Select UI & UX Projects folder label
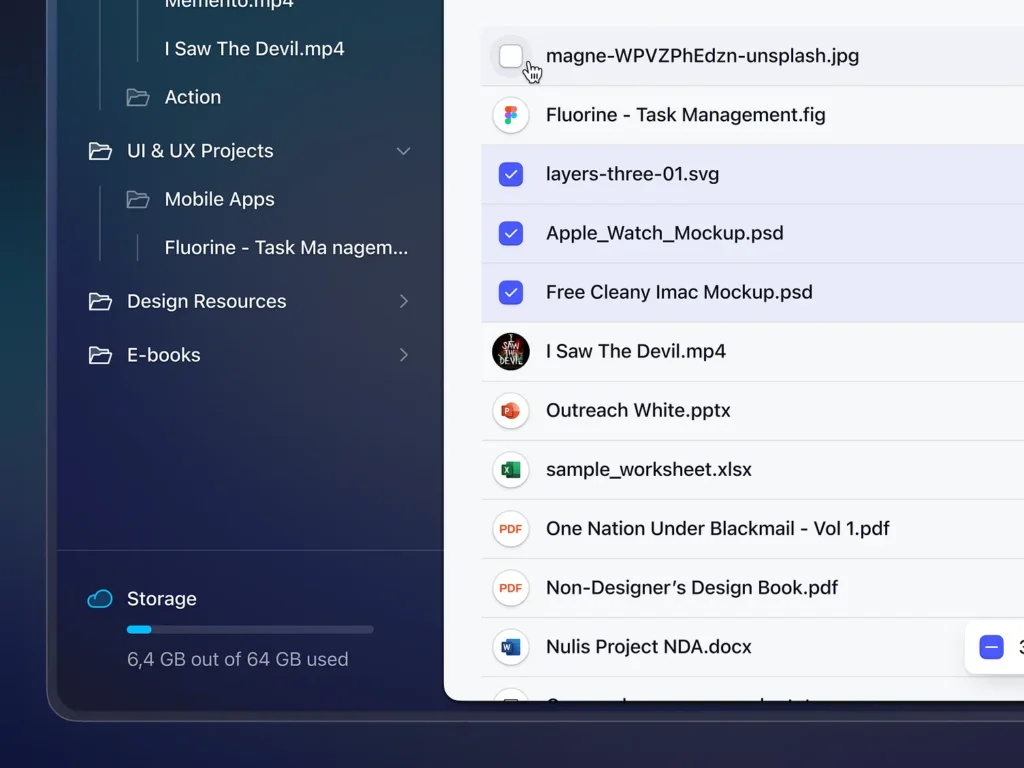The image size is (1024, 768). click(200, 151)
